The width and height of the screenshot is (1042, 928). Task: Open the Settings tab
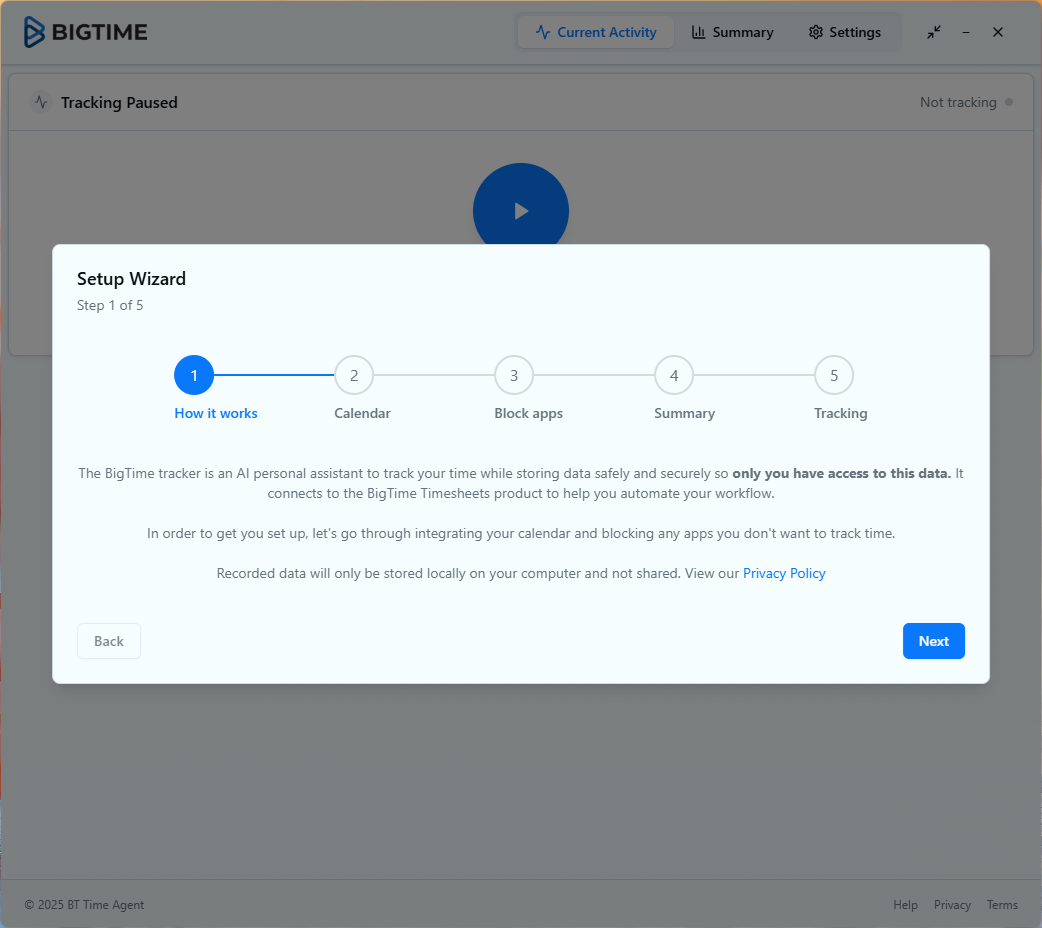pyautogui.click(x=845, y=32)
